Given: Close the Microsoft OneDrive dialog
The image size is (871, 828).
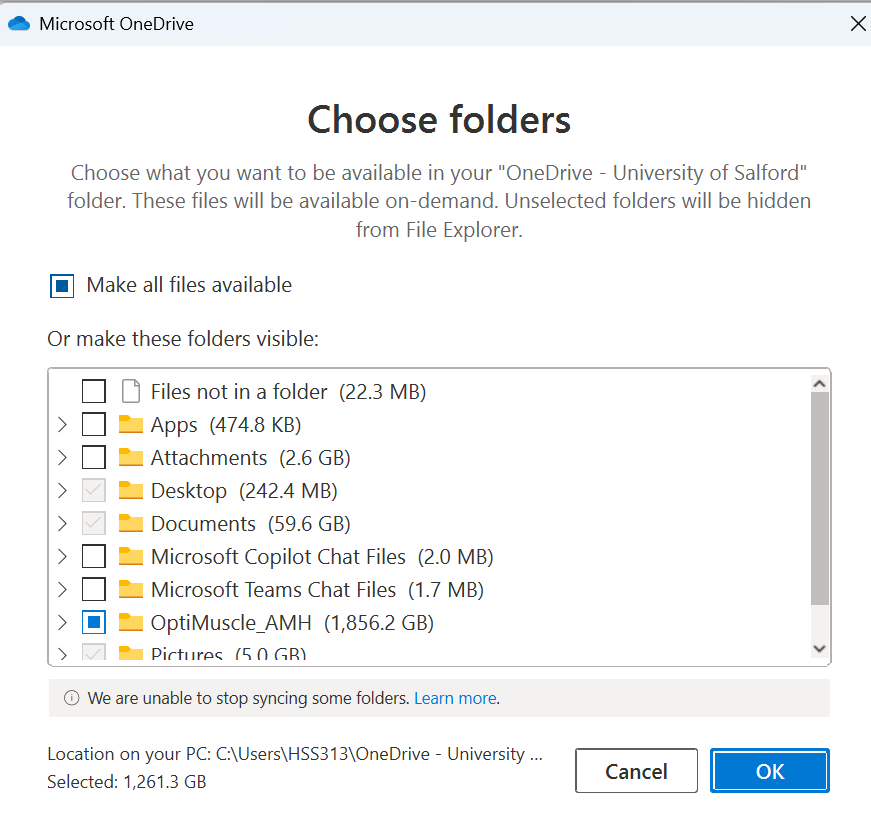Looking at the screenshot, I should pos(858,24).
